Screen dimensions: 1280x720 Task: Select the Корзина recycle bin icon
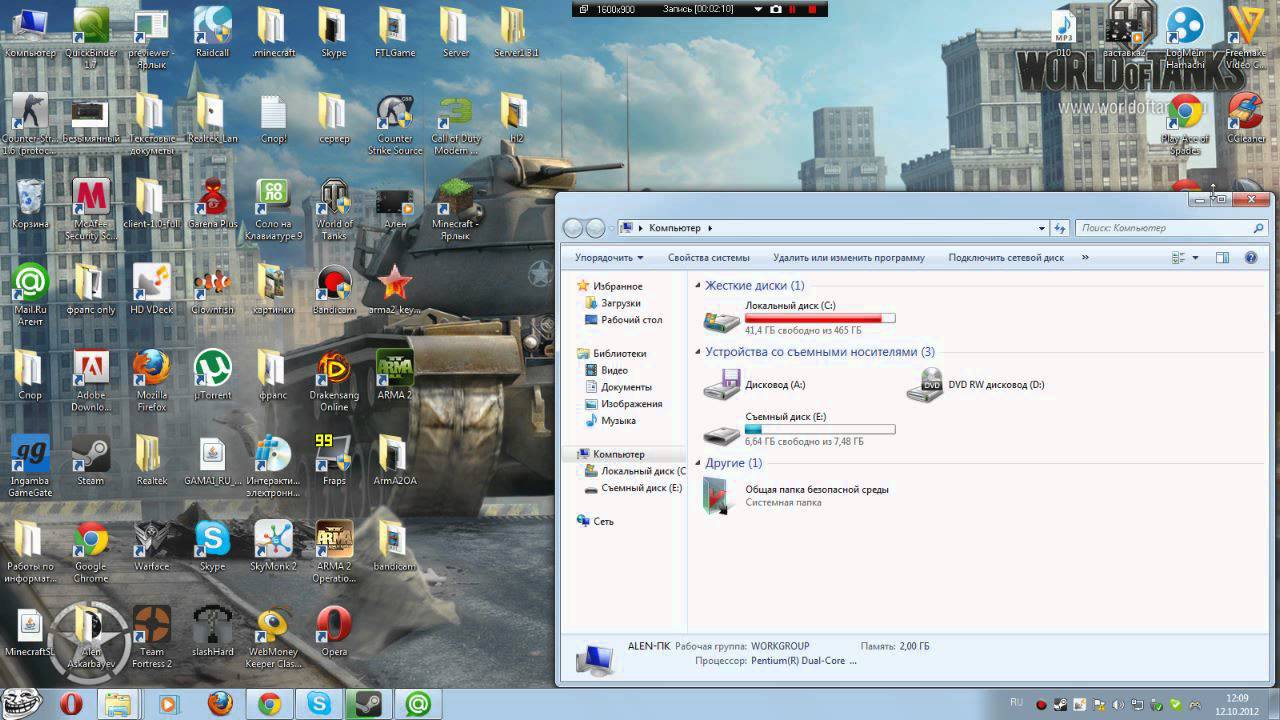(30, 204)
